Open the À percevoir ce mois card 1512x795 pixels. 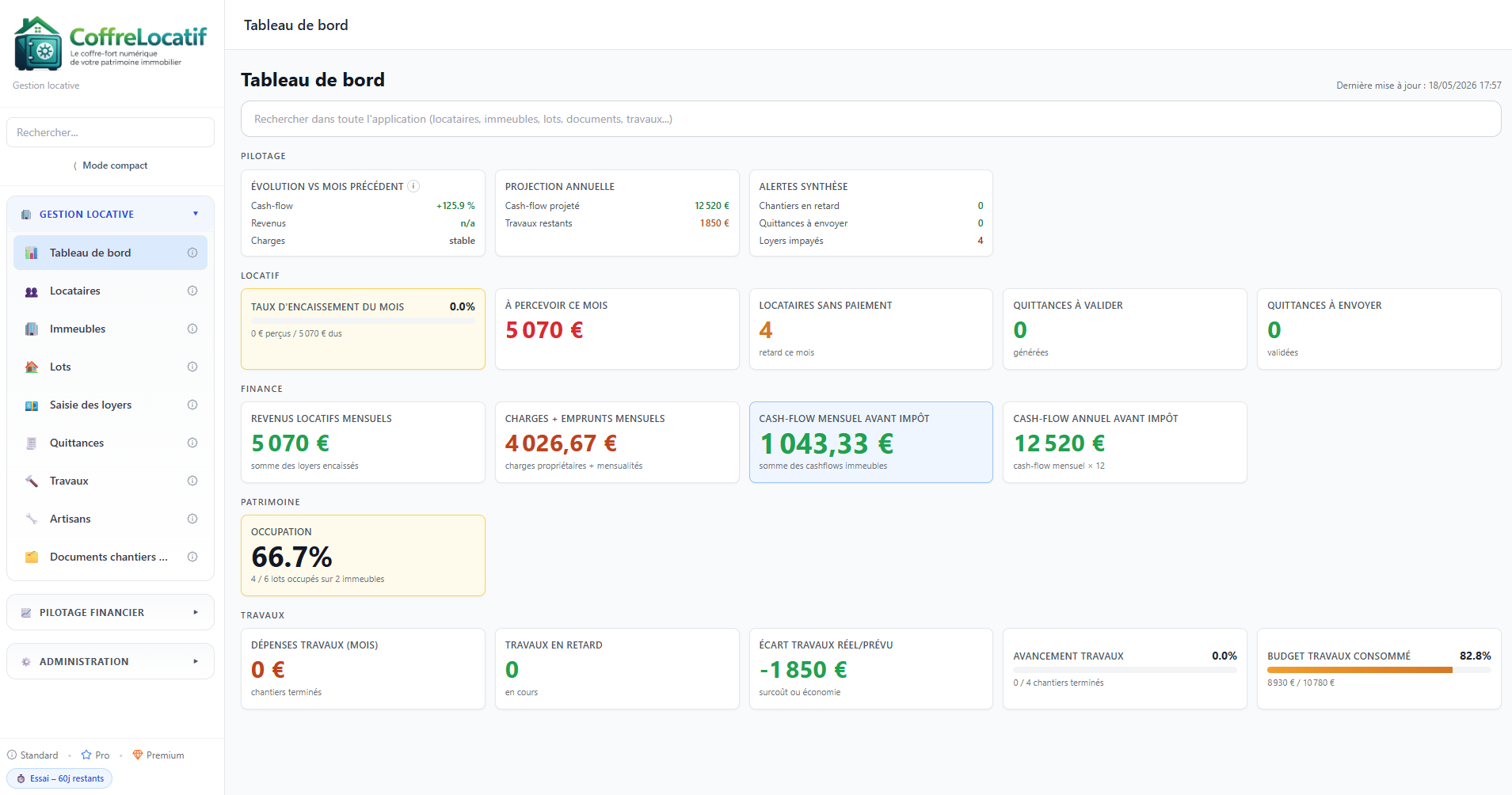617,329
